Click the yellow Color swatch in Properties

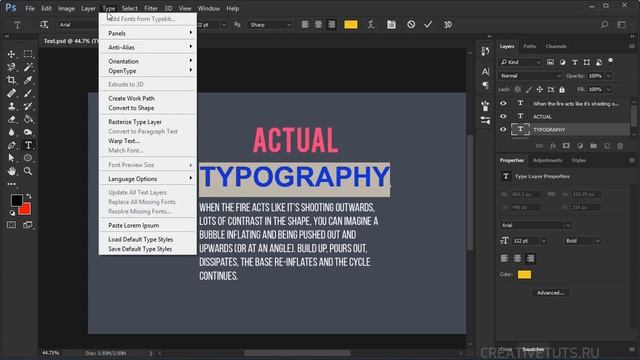click(x=524, y=274)
